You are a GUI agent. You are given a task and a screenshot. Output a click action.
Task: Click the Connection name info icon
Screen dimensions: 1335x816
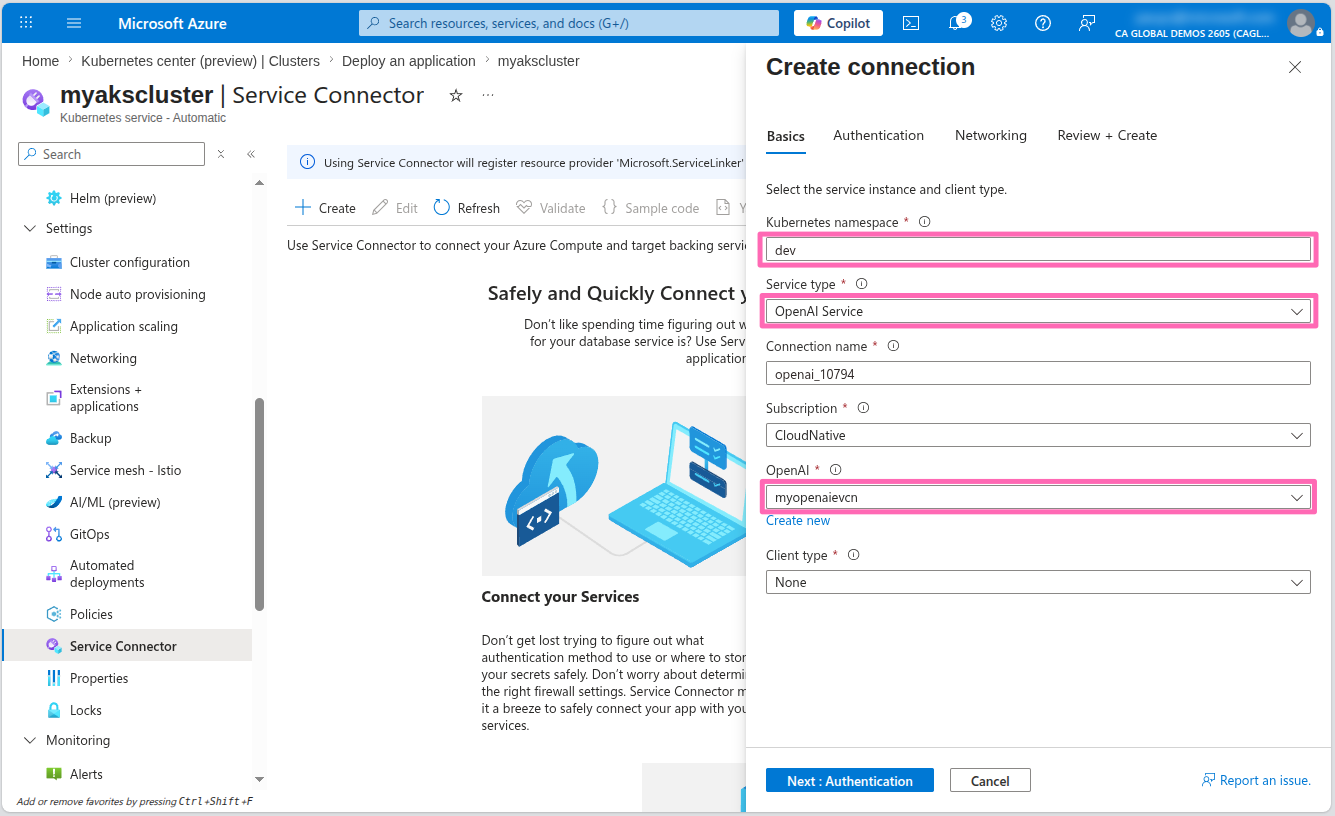coord(893,346)
